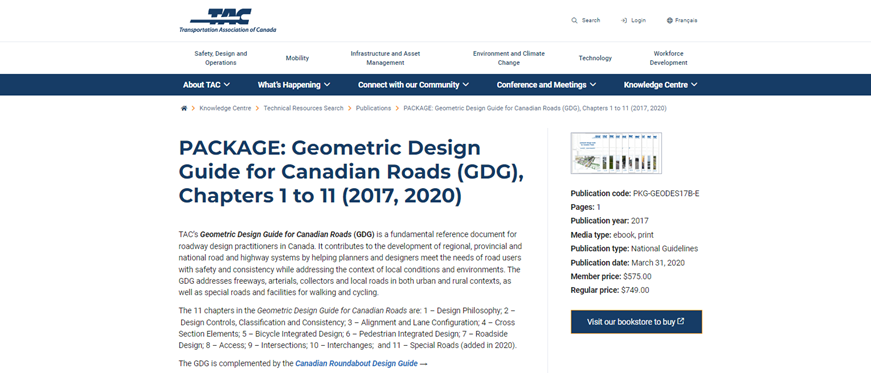871x373 pixels.
Task: Expand the Conference and Meetings chevron
Action: click(593, 85)
